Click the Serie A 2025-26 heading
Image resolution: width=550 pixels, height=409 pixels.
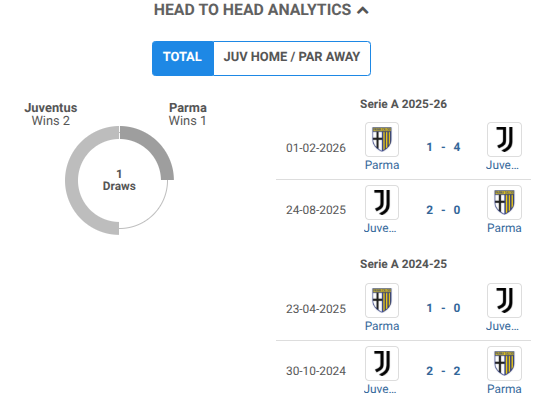tap(403, 104)
